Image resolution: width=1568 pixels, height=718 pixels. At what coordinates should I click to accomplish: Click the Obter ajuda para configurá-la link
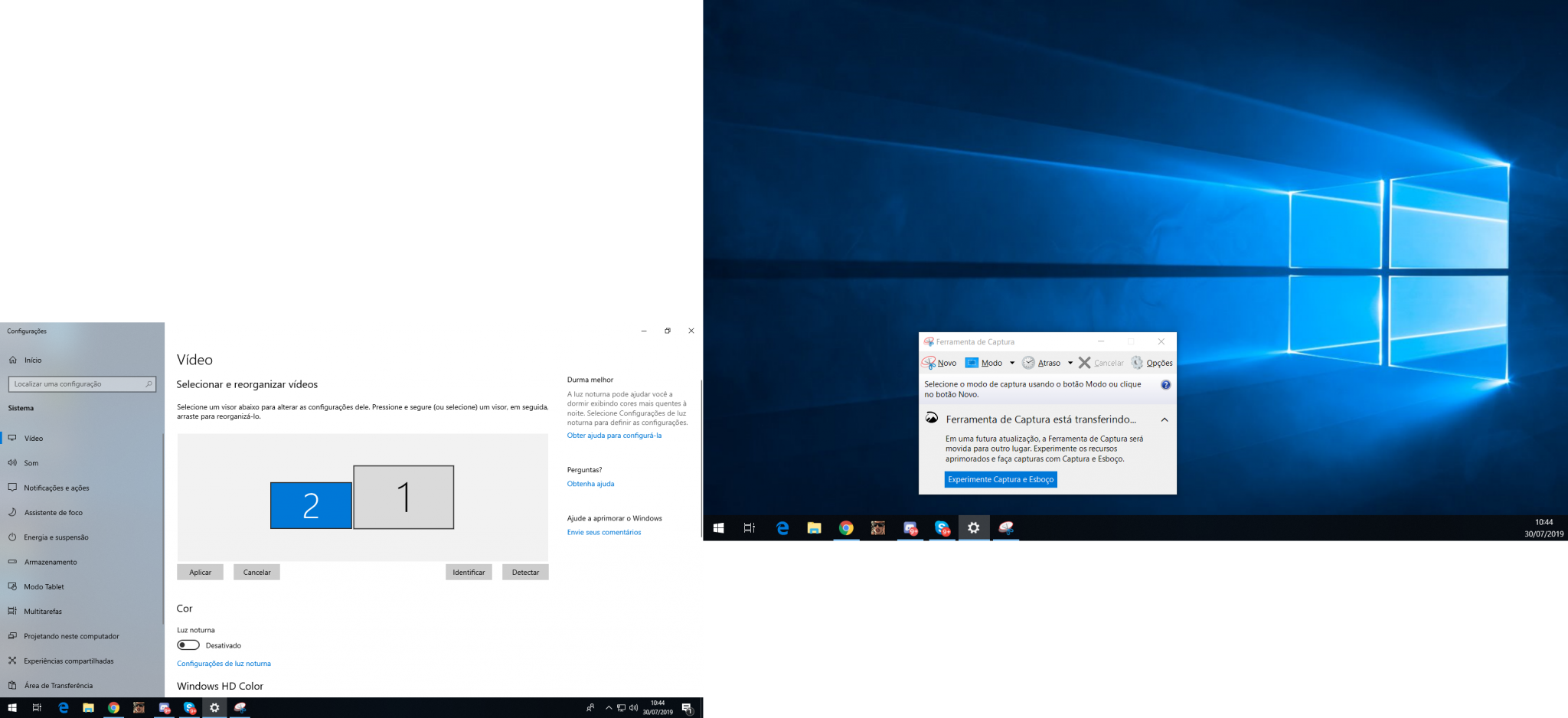tap(614, 436)
